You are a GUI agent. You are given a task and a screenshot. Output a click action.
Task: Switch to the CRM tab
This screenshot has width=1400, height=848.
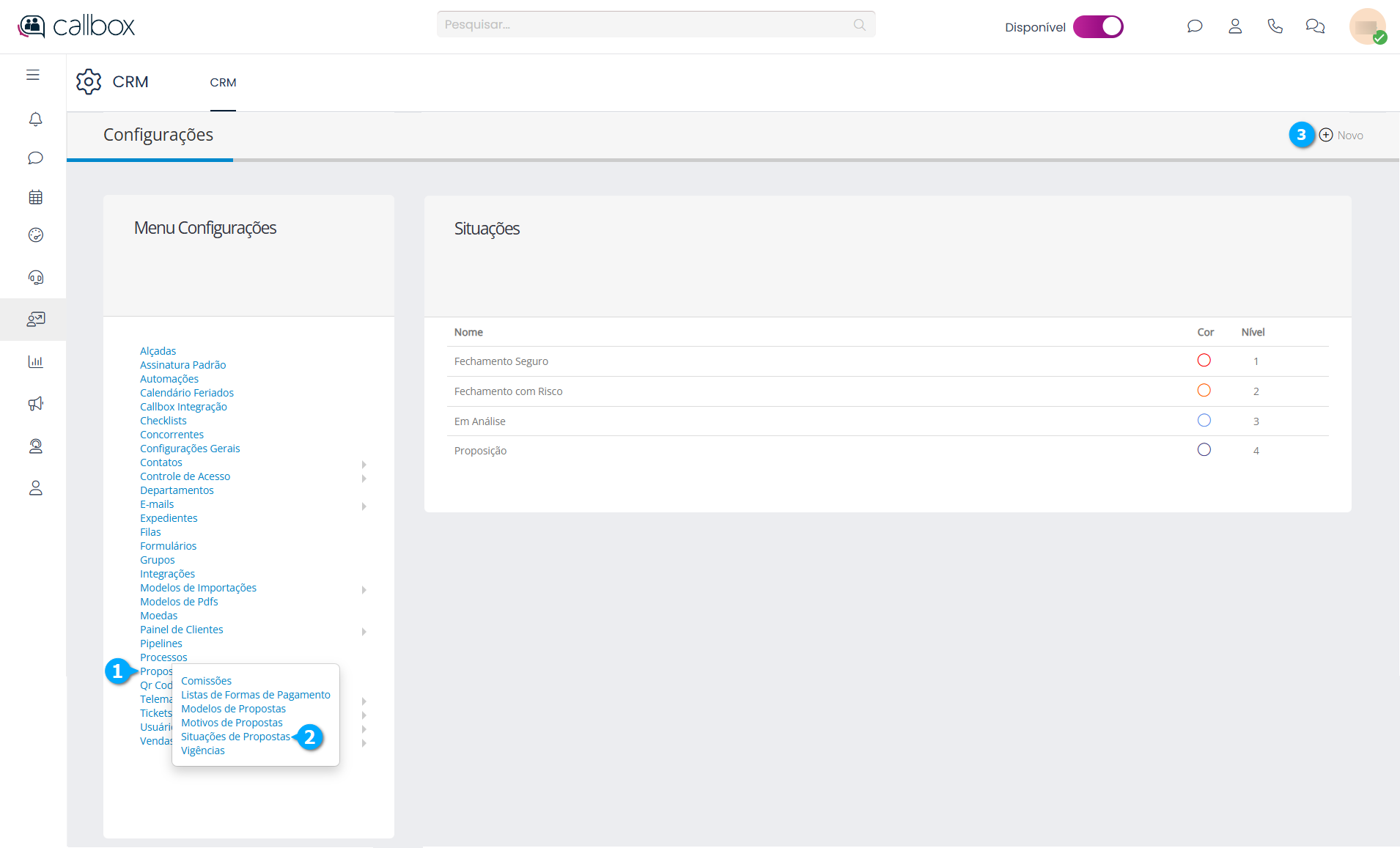tap(223, 83)
